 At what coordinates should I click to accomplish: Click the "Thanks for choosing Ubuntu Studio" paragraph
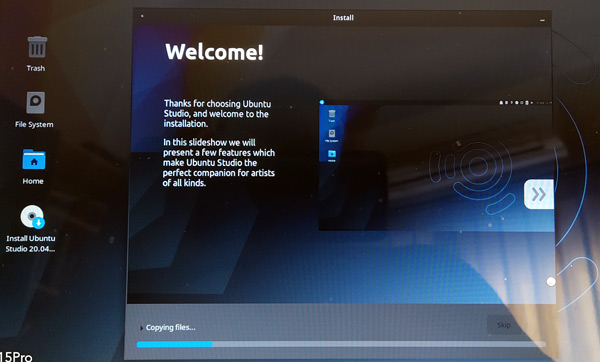point(217,114)
